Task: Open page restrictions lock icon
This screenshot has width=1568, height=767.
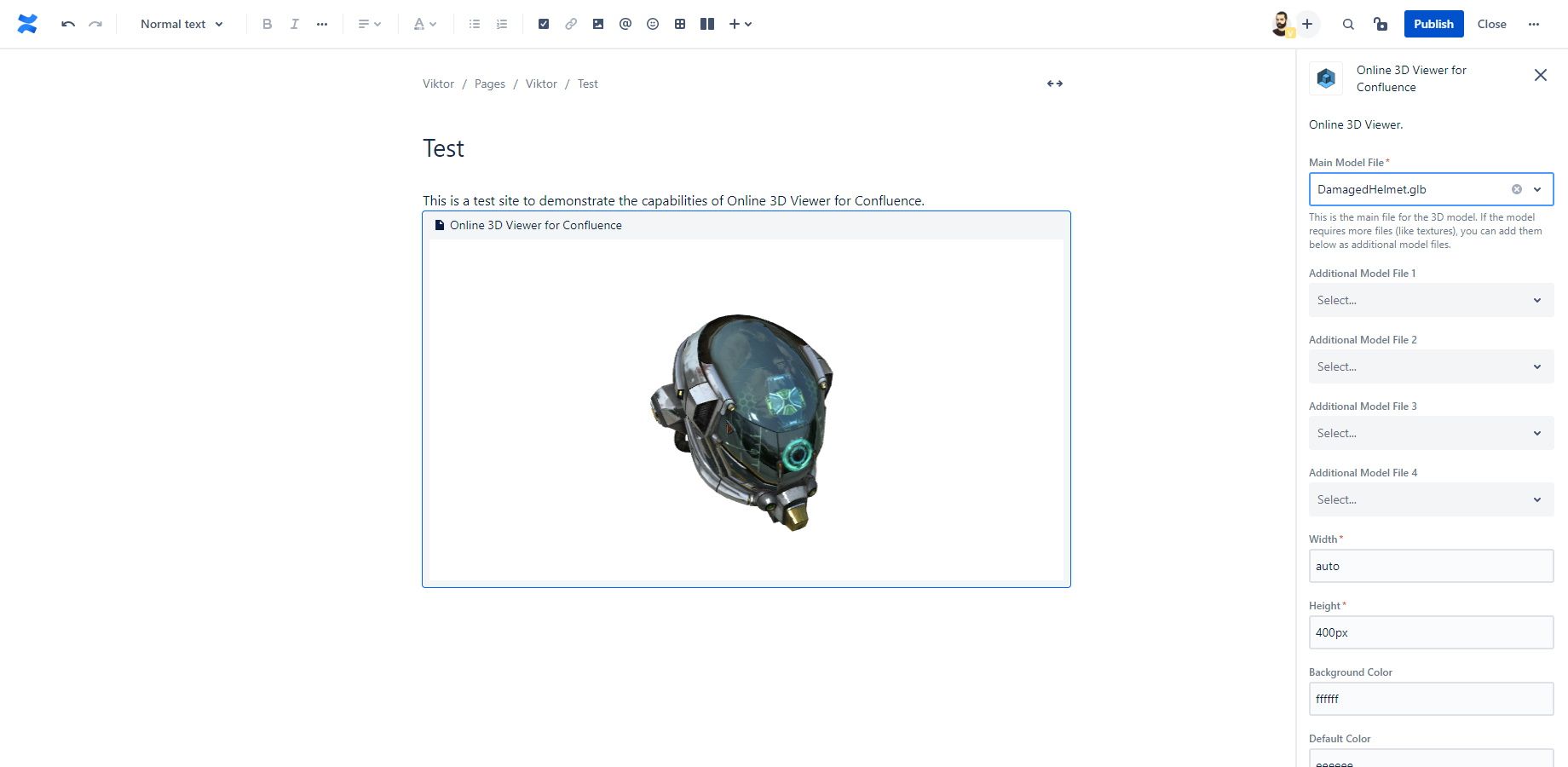Action: (x=1381, y=24)
